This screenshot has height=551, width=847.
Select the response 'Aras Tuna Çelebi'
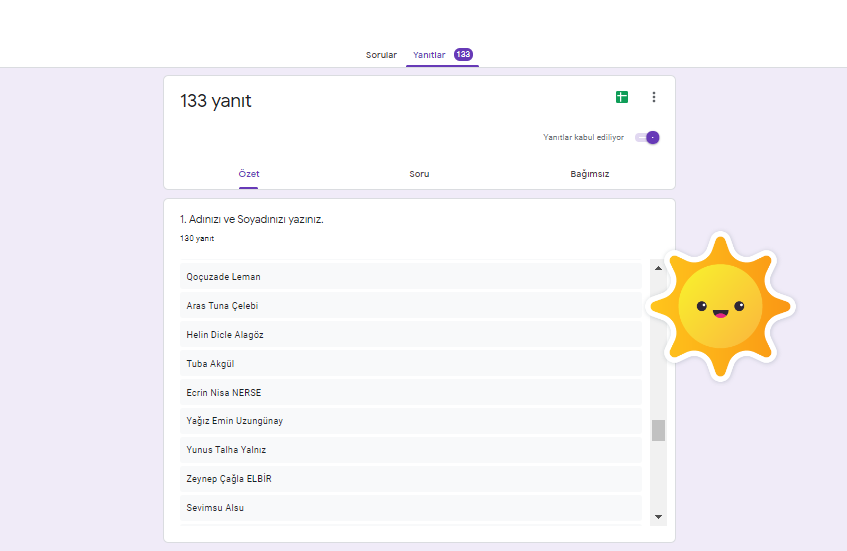pos(411,306)
